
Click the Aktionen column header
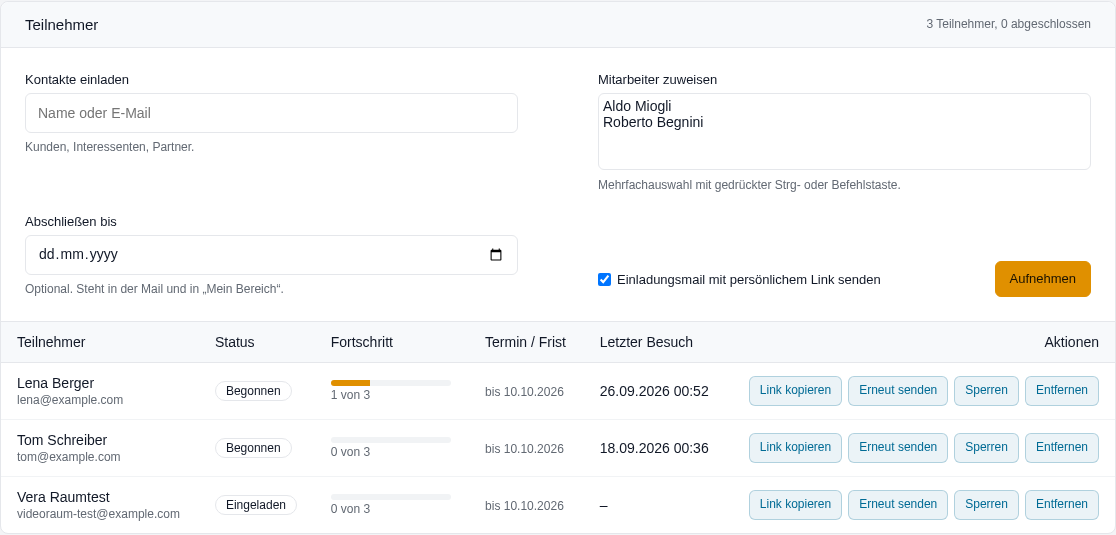1071,342
